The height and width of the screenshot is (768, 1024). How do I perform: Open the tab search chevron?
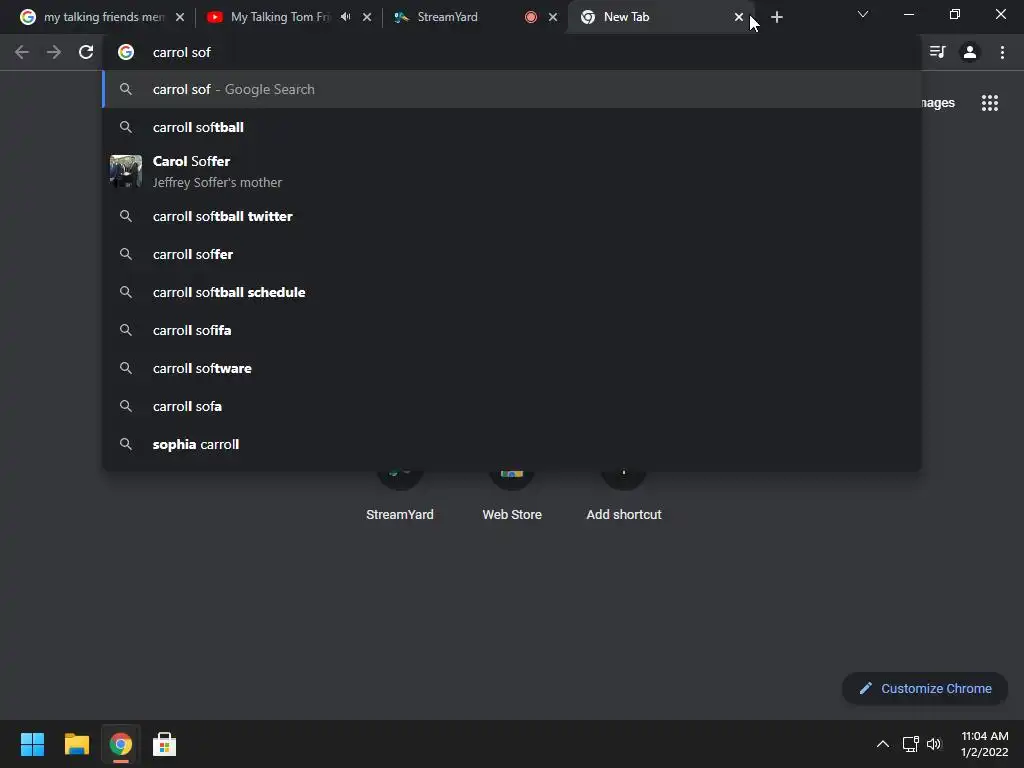click(x=863, y=14)
